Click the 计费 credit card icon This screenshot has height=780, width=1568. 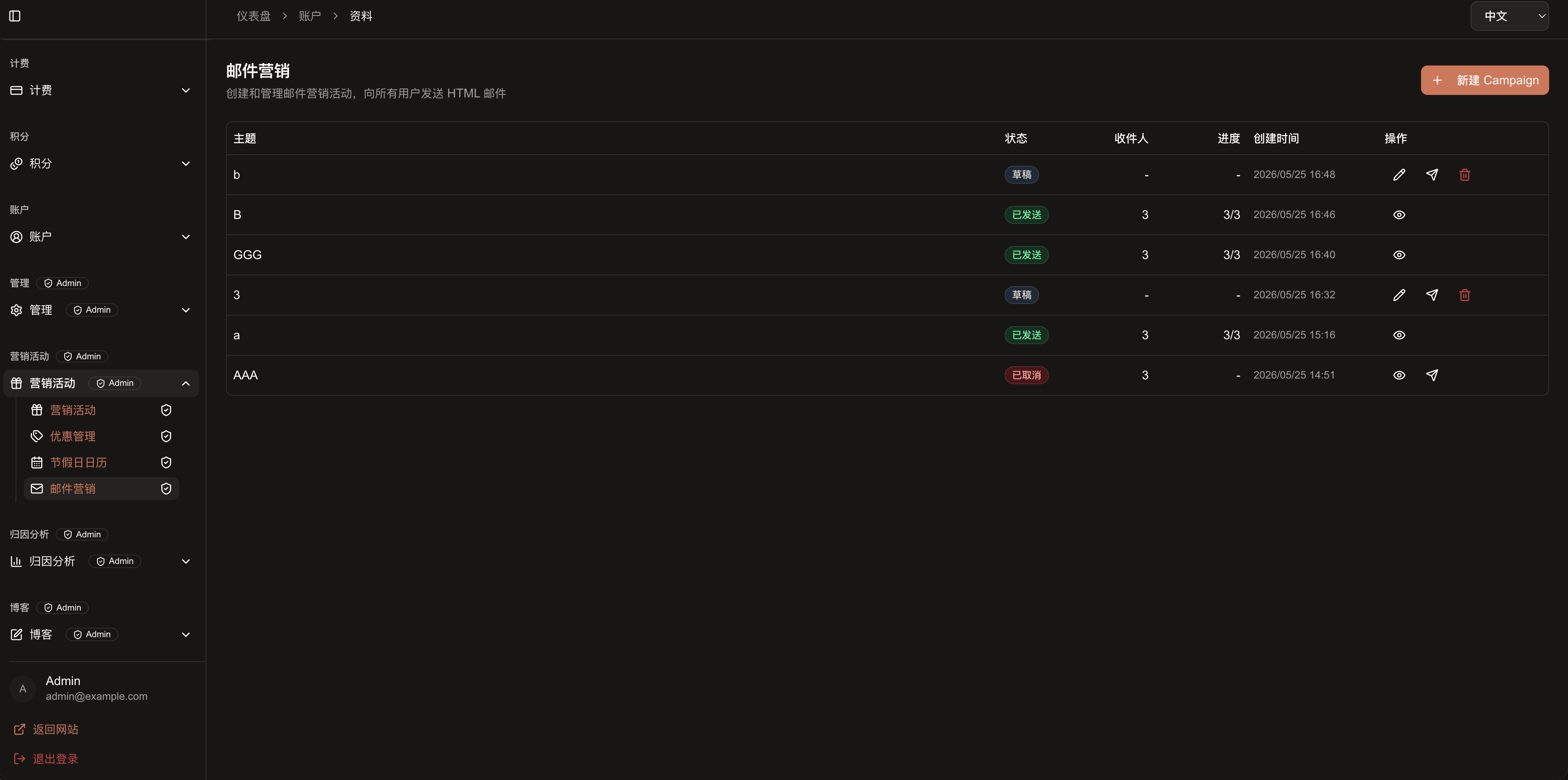click(16, 90)
